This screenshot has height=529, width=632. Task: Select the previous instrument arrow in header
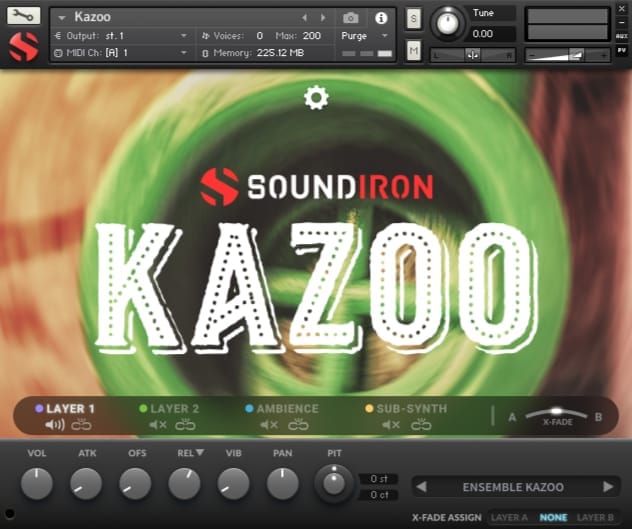[x=305, y=18]
